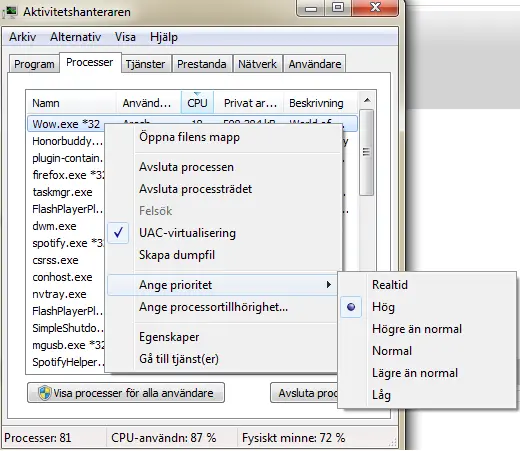
Task: Click the Avsluta process button
Action: coord(304,393)
